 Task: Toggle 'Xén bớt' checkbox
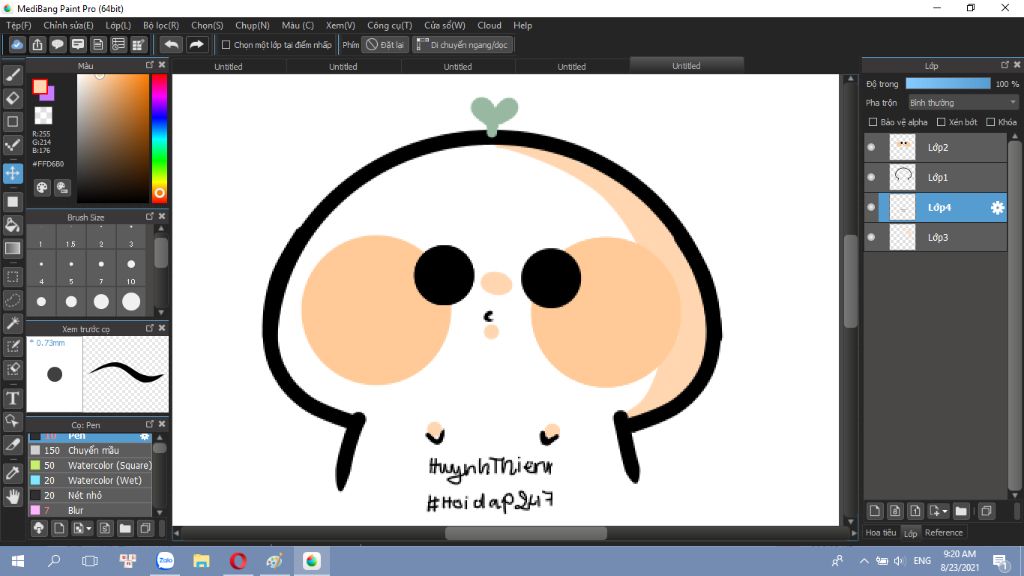941,122
